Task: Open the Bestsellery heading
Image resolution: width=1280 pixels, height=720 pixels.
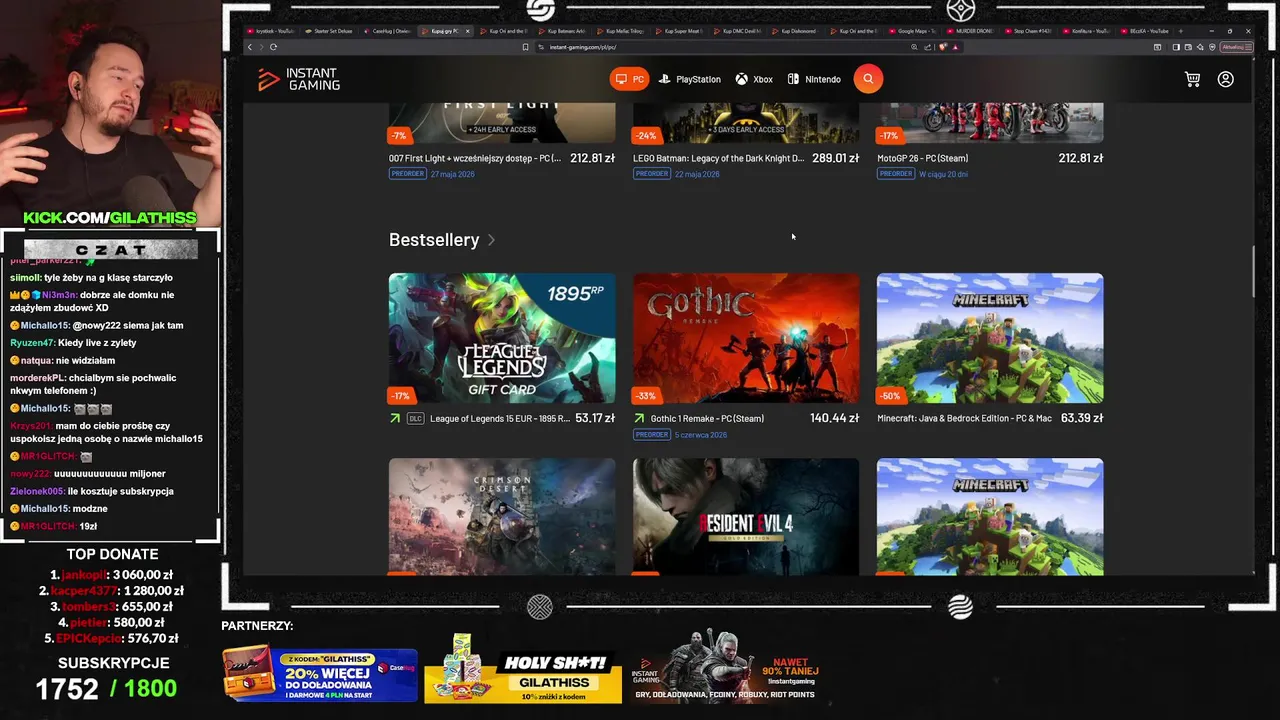Action: pyautogui.click(x=434, y=240)
